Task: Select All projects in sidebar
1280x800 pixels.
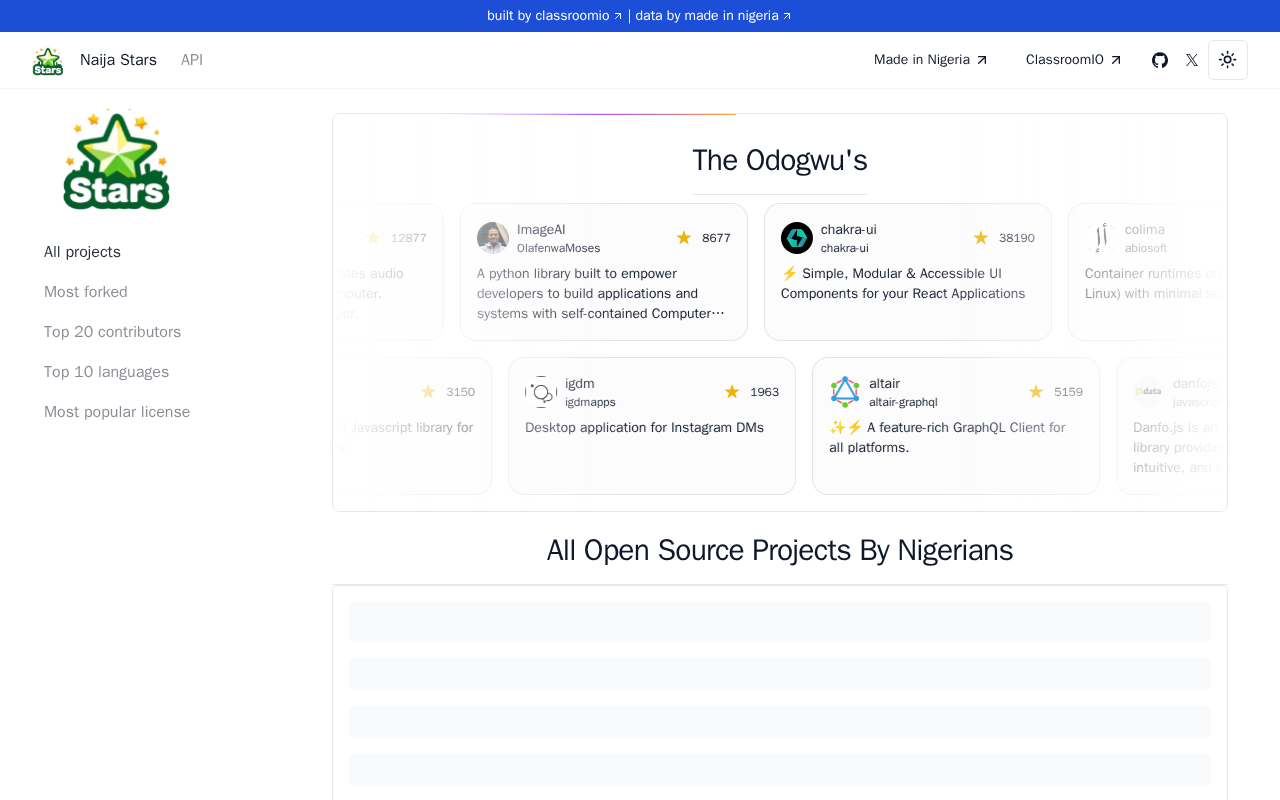Action: pyautogui.click(x=82, y=252)
